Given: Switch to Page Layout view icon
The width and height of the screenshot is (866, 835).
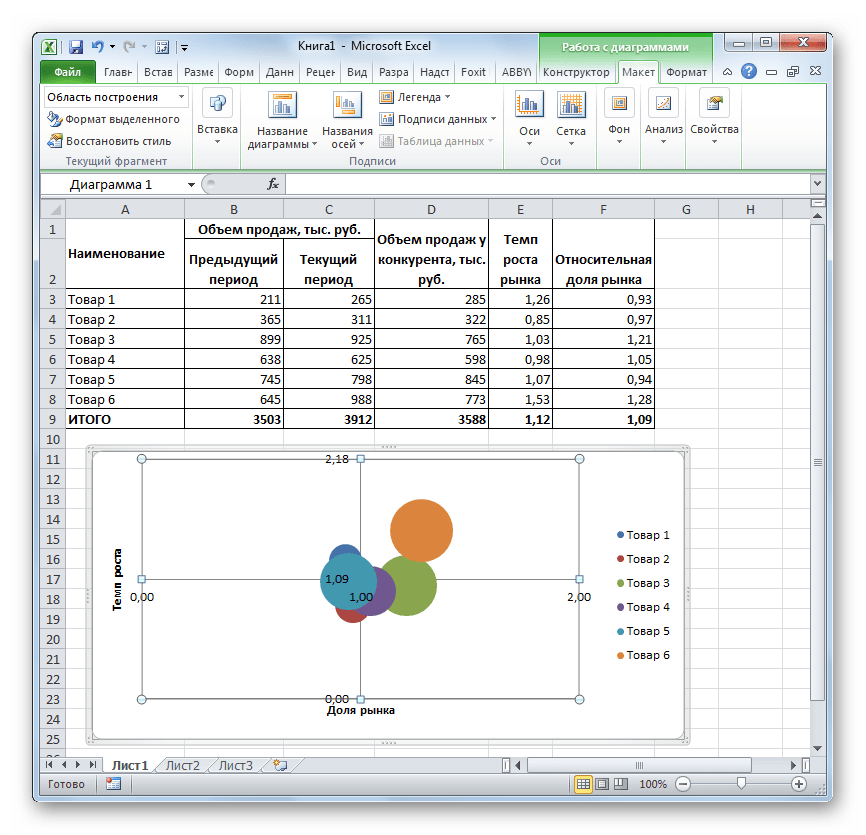Looking at the screenshot, I should (602, 784).
